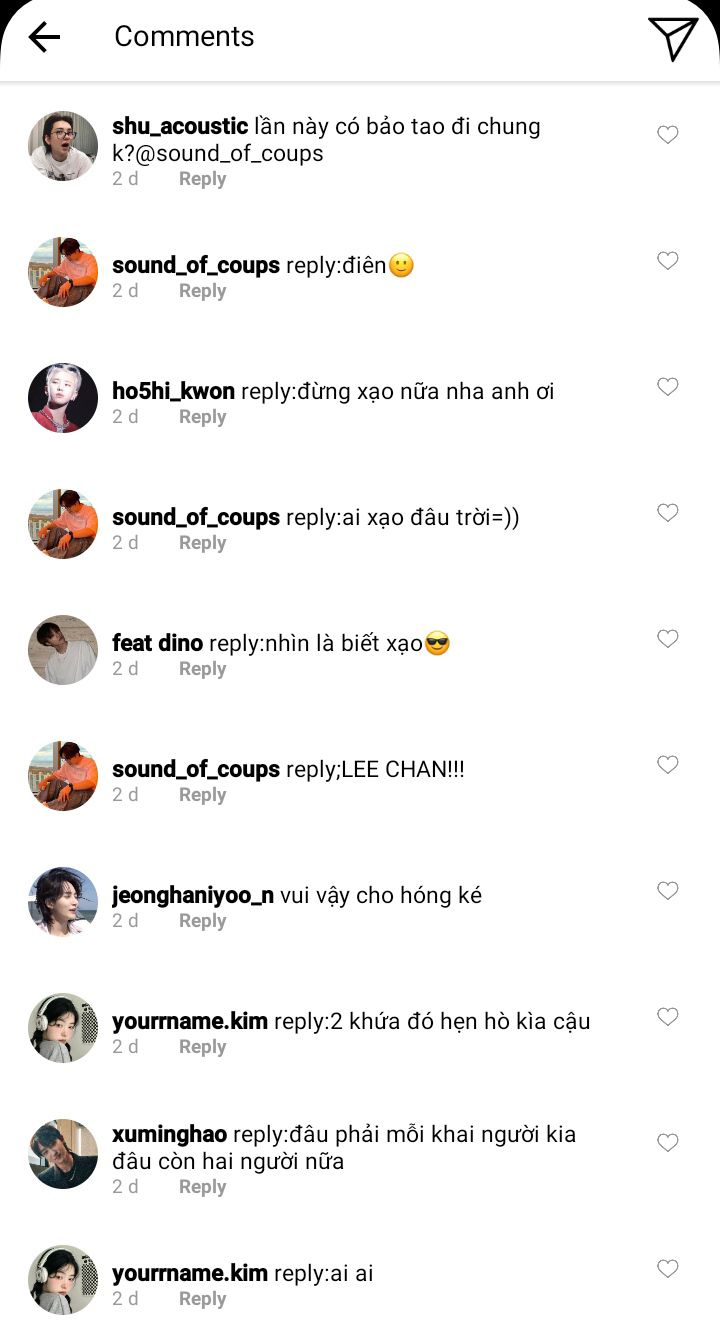Toggle heart on ho5hi_kwon's reply
This screenshot has height=1333, width=720.
pos(668,387)
